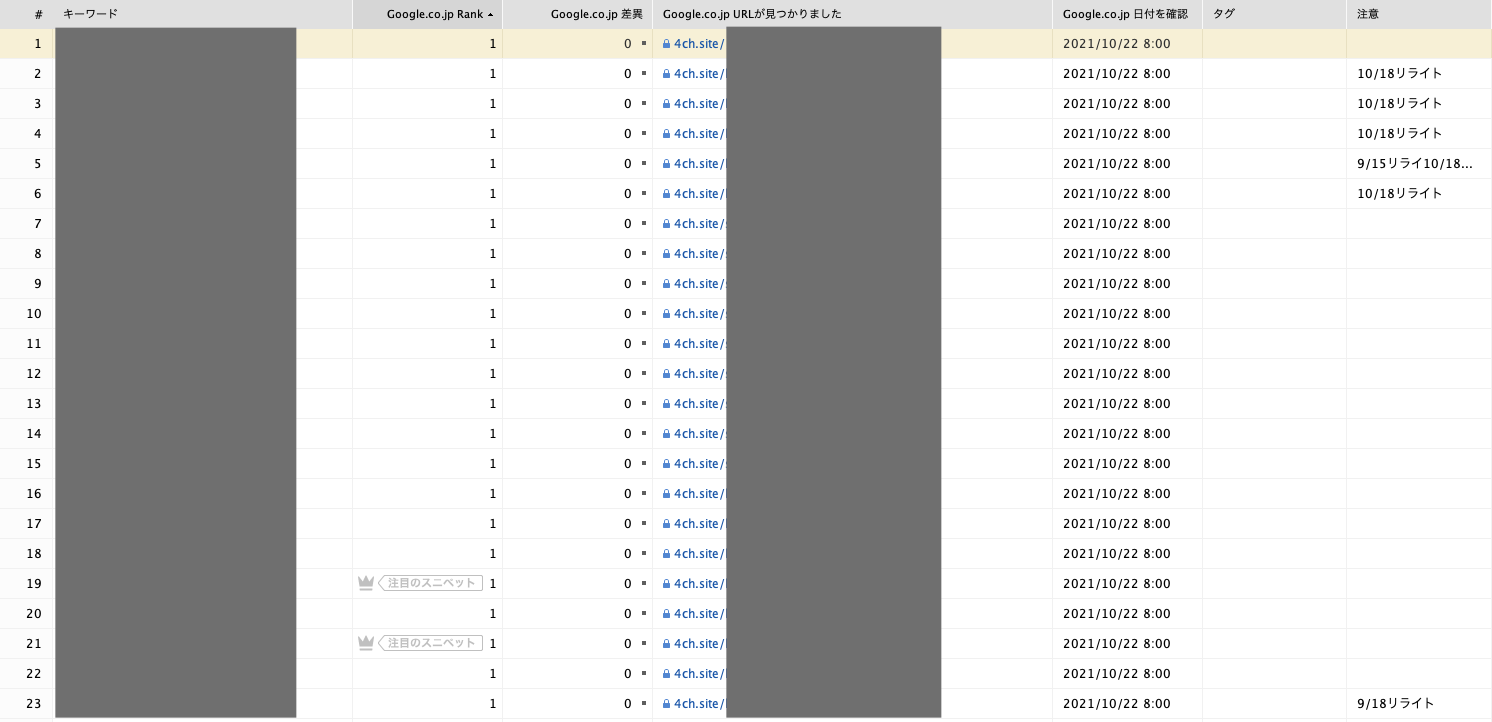Click the crown icon in row 21
The image size is (1492, 722).
(x=365, y=643)
